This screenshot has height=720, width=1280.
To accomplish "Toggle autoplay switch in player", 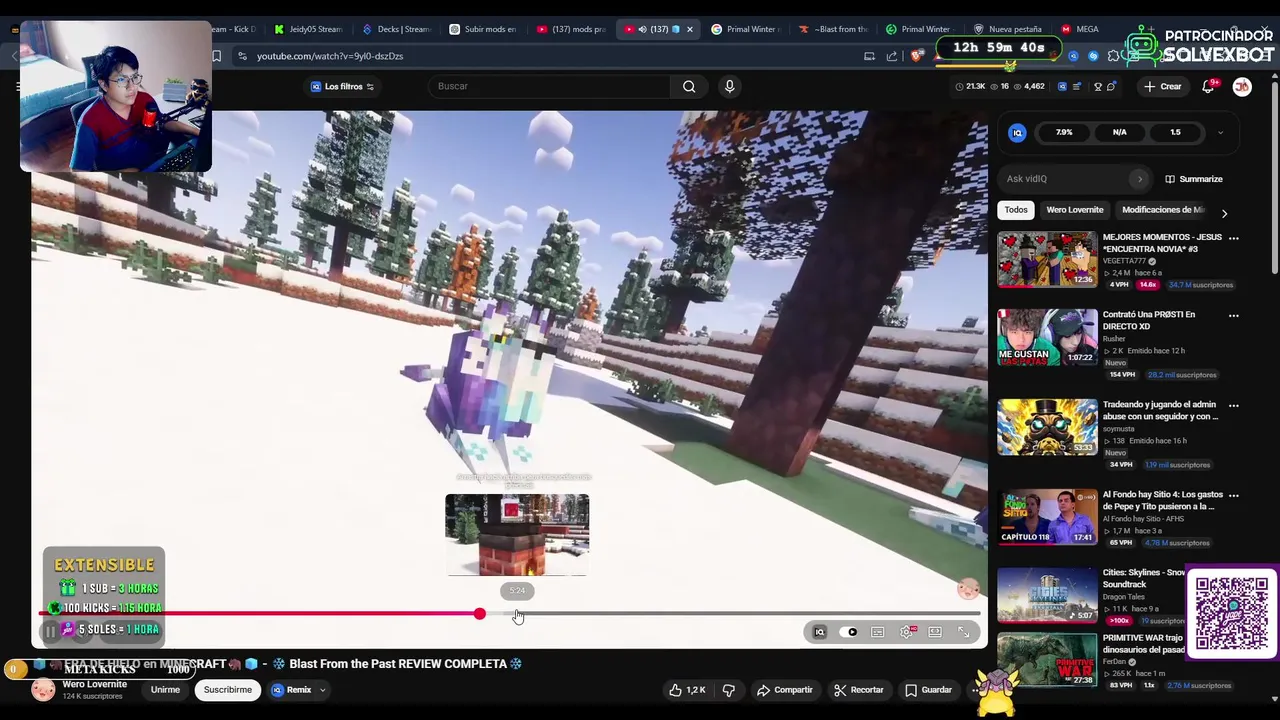I will point(849,632).
